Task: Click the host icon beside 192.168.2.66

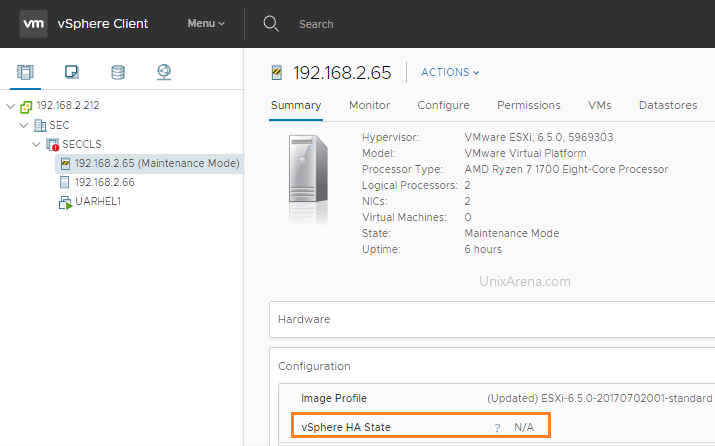Action: 65,182
